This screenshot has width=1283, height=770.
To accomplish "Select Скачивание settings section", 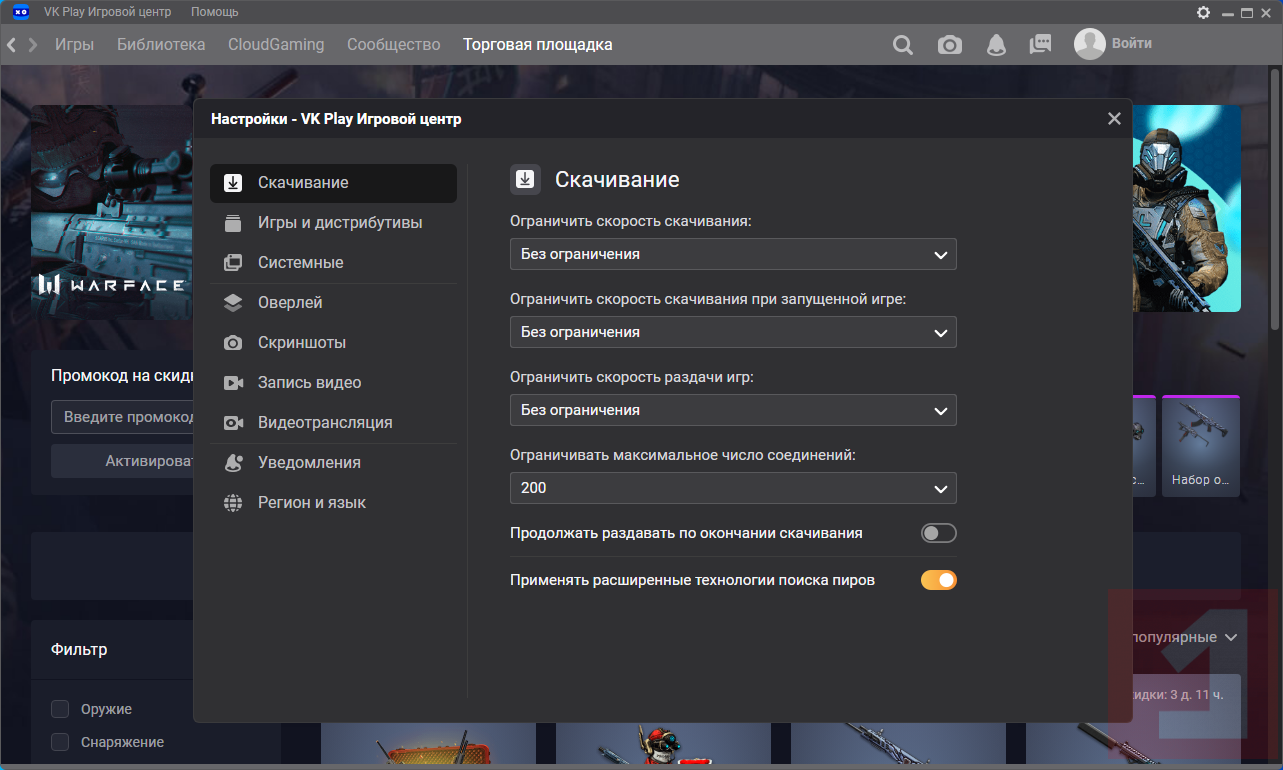I will [333, 183].
